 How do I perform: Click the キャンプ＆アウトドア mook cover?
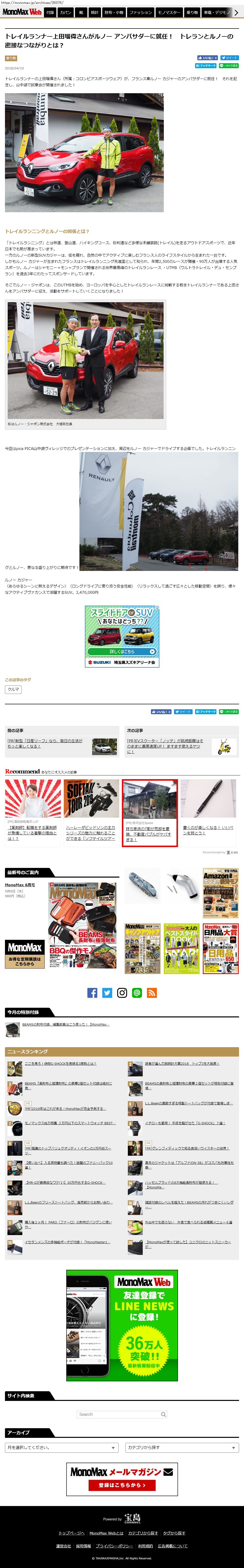point(143,948)
